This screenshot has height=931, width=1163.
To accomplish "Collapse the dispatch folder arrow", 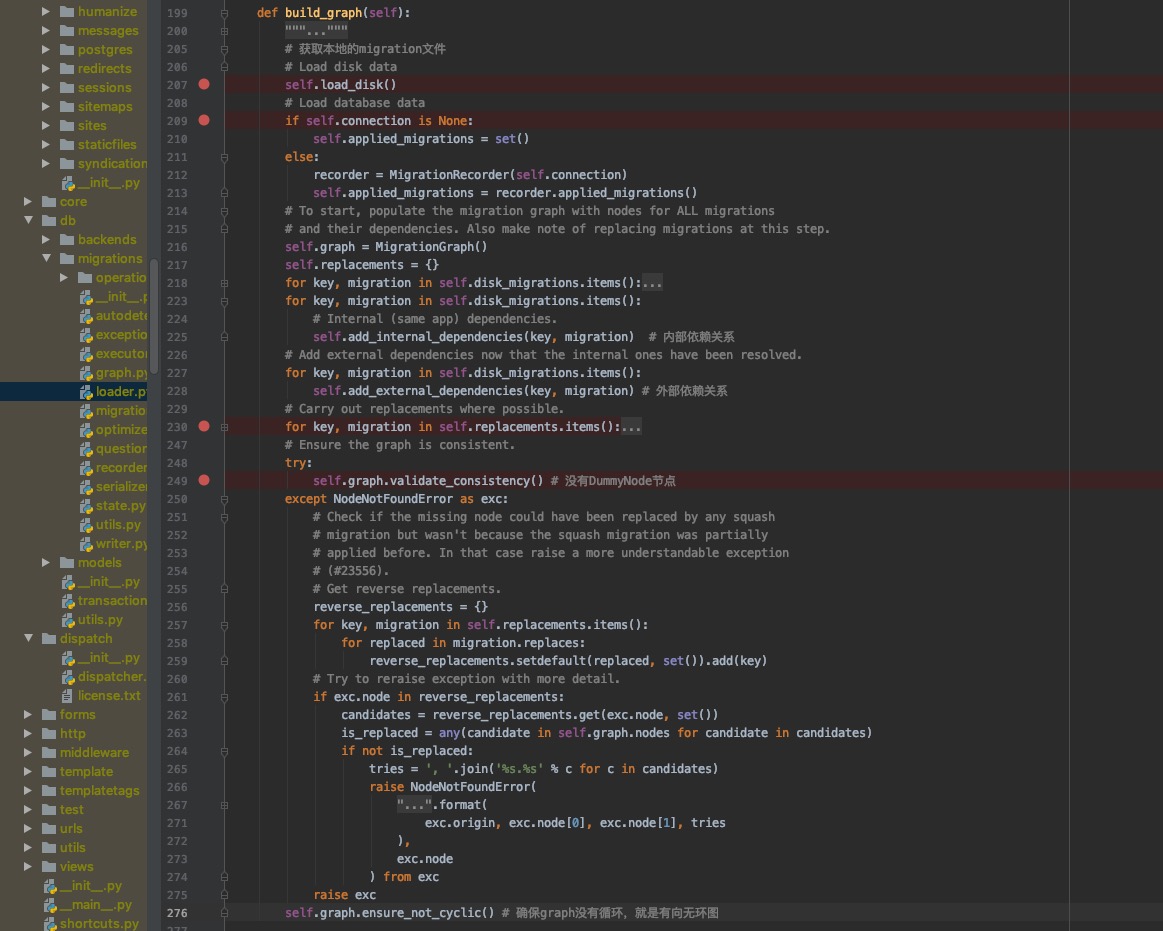I will (x=28, y=639).
